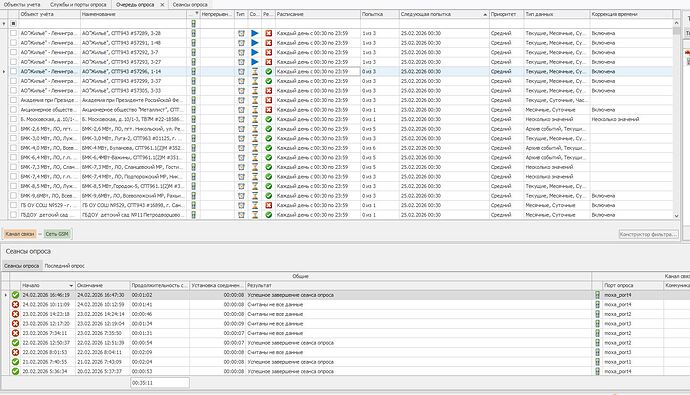
Task: Open the filter dropdown in the narrow device column header
Action: click(196, 14)
